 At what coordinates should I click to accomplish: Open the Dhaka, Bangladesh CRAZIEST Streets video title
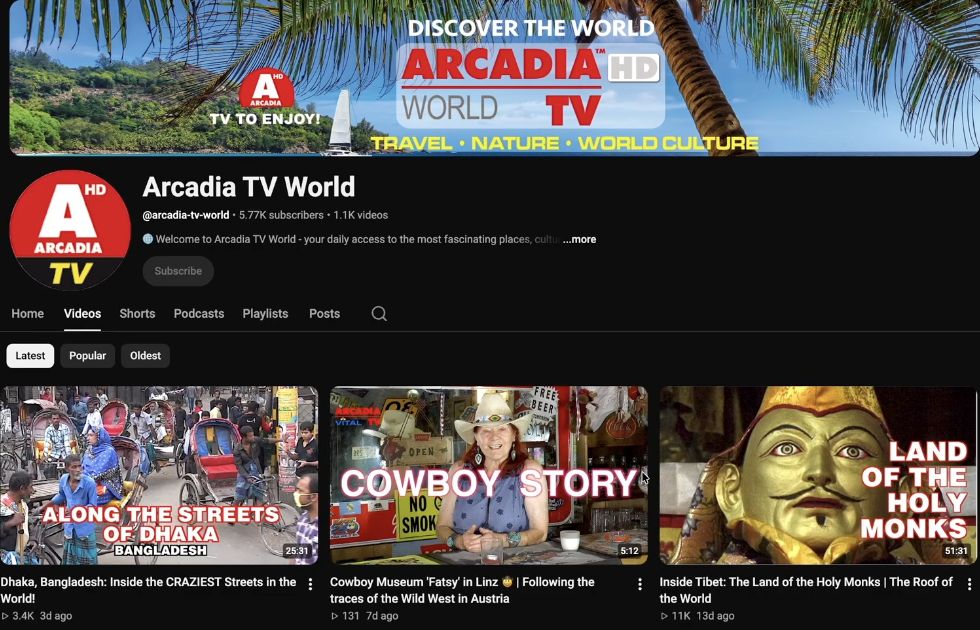(148, 590)
